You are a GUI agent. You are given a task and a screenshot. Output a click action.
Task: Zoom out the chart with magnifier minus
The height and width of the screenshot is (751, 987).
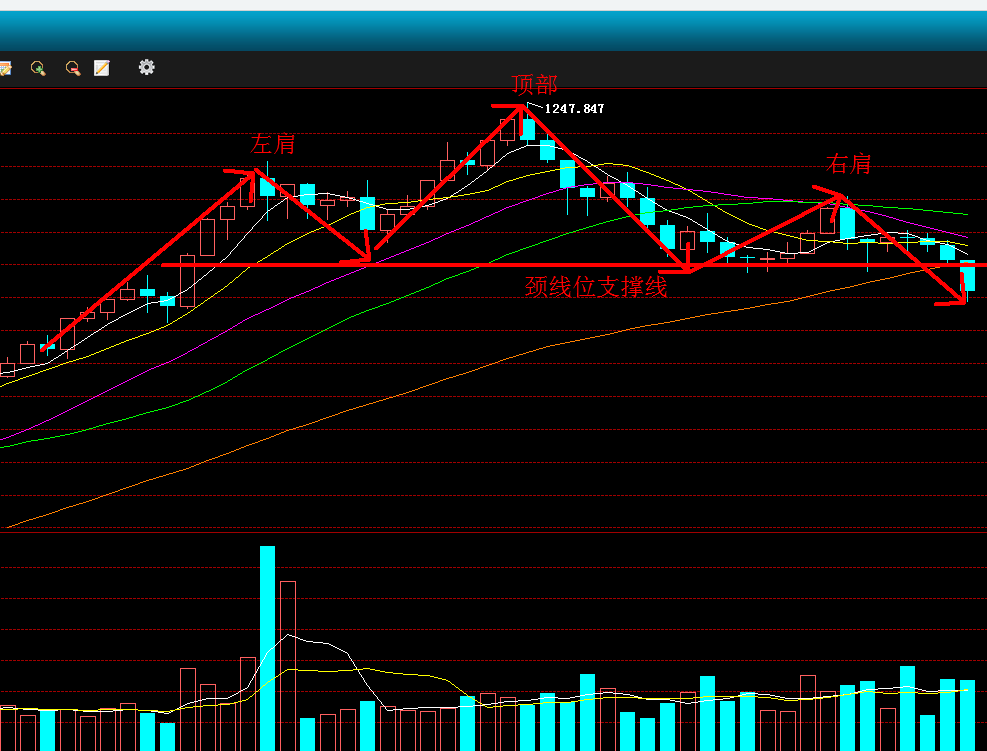tap(73, 68)
